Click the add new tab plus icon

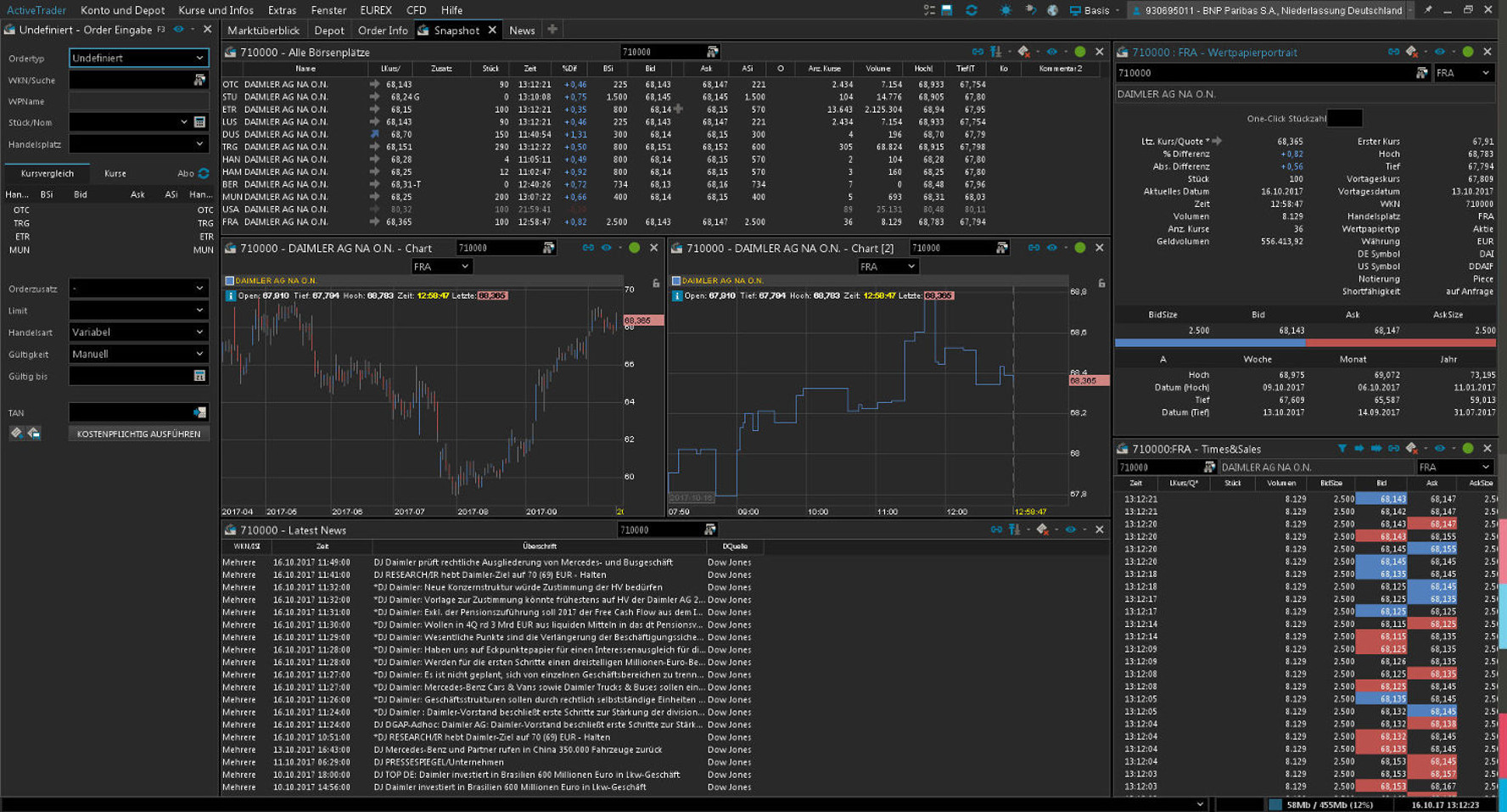click(x=552, y=30)
